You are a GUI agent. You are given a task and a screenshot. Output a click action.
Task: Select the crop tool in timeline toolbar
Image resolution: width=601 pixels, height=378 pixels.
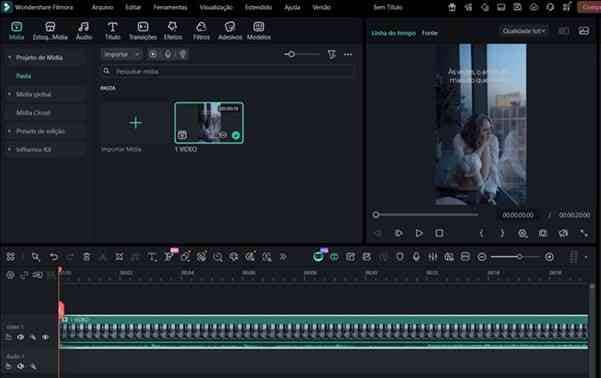[x=120, y=257]
